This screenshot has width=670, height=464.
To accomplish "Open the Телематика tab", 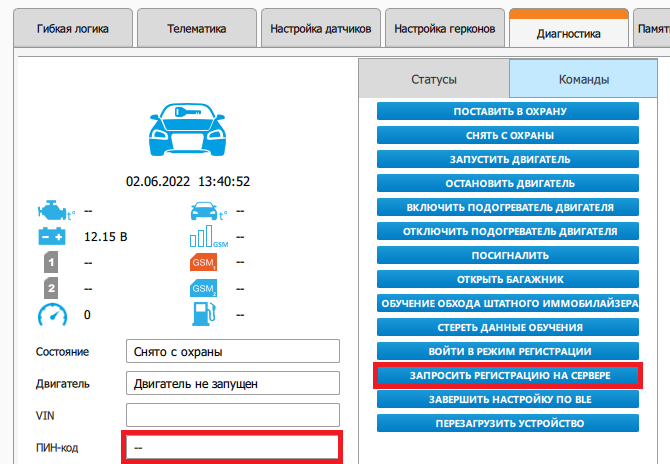I will pyautogui.click(x=196, y=29).
